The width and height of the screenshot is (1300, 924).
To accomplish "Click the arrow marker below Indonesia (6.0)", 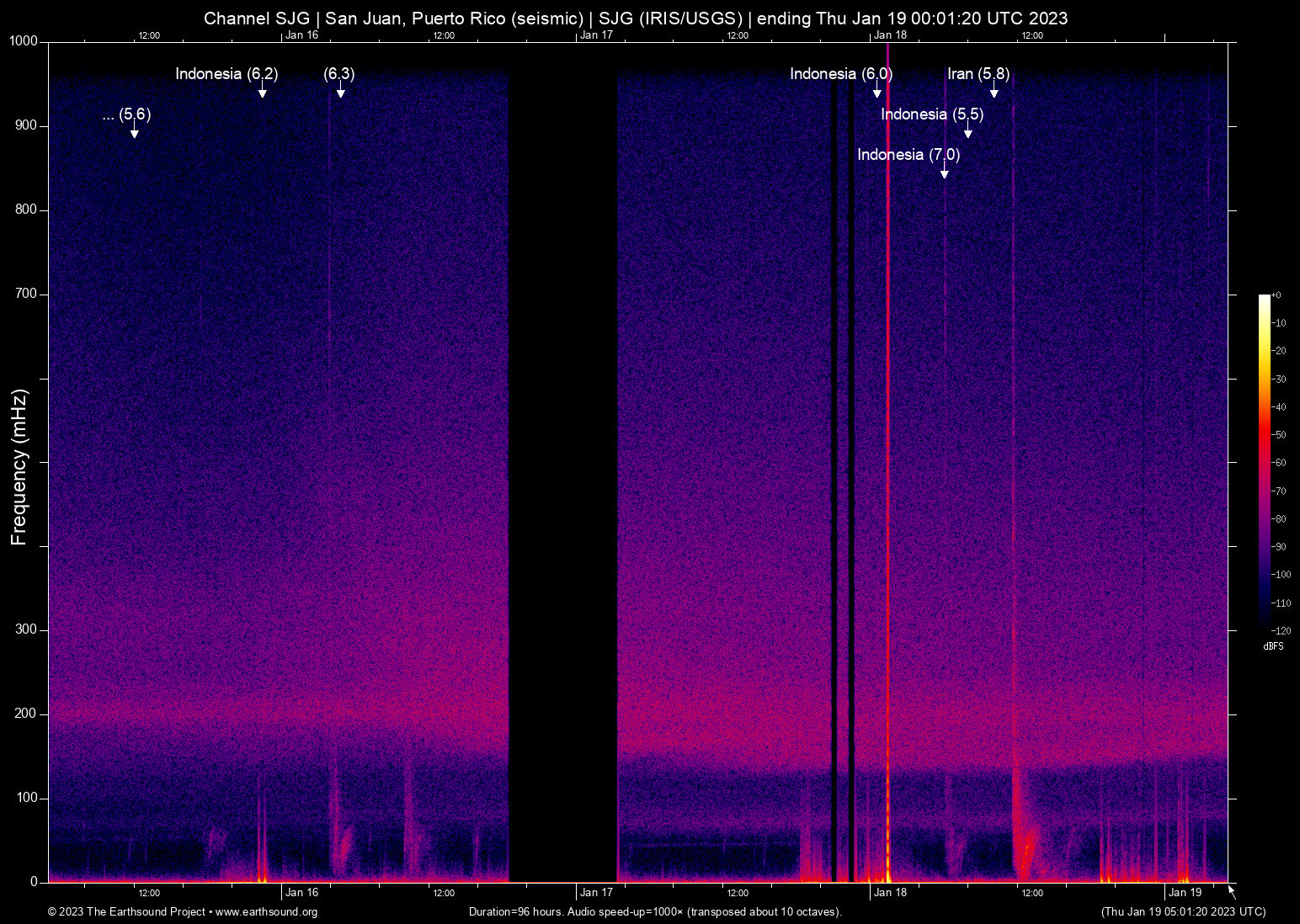I will 876,92.
